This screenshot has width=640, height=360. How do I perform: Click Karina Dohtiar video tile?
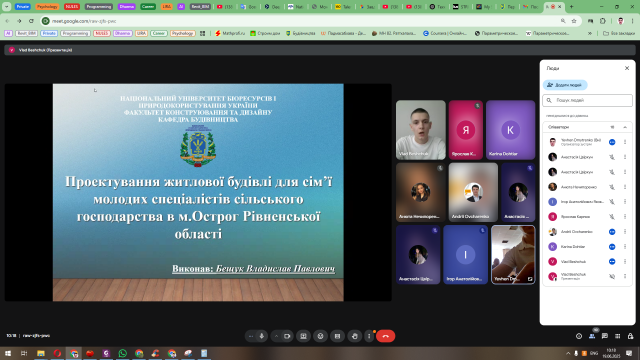510,130
